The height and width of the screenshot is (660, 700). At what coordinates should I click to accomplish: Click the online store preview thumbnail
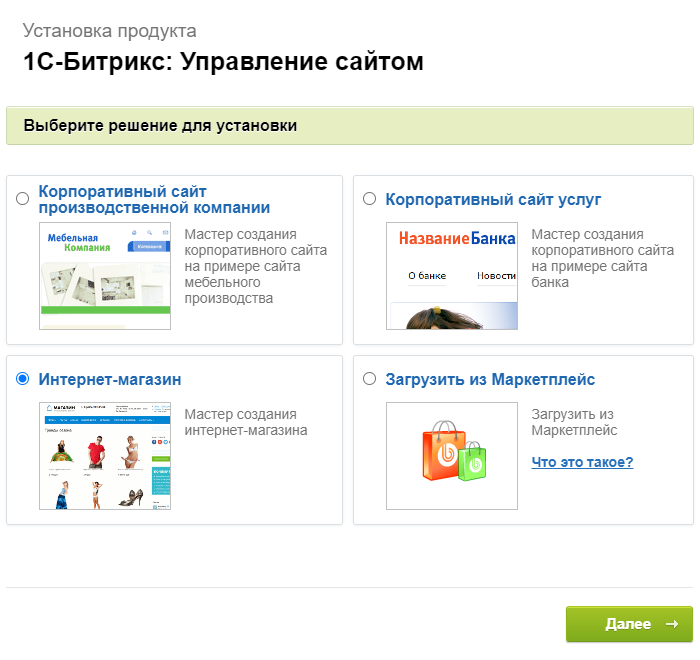coord(105,456)
